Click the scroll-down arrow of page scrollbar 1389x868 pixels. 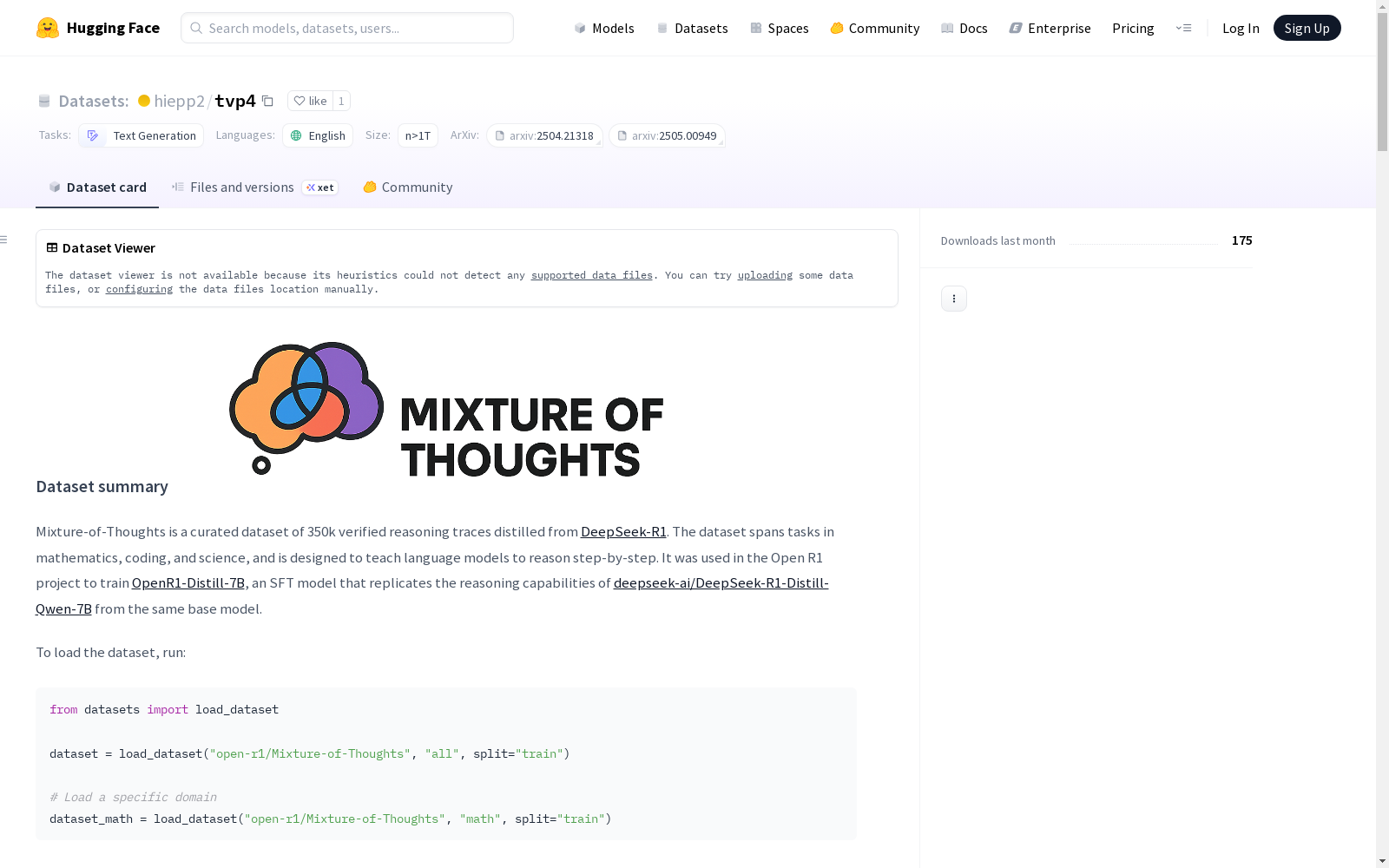pyautogui.click(x=1382, y=861)
